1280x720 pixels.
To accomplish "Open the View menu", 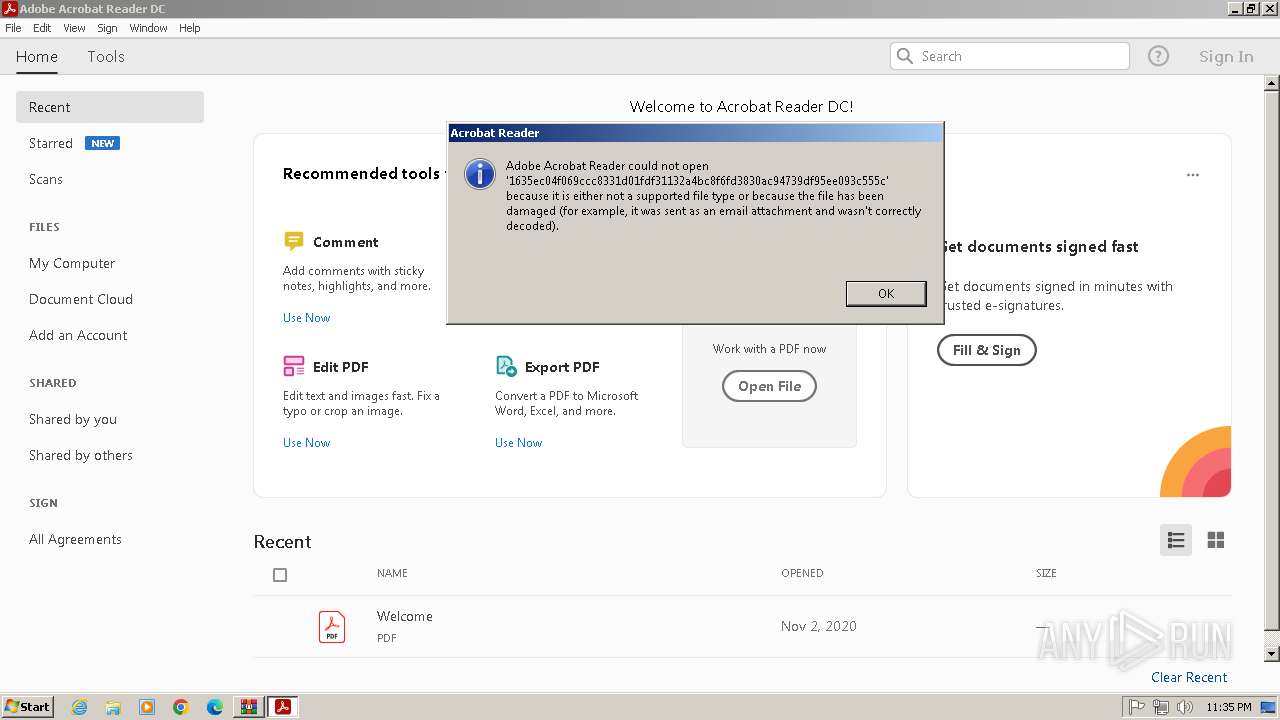I will click(x=75, y=28).
